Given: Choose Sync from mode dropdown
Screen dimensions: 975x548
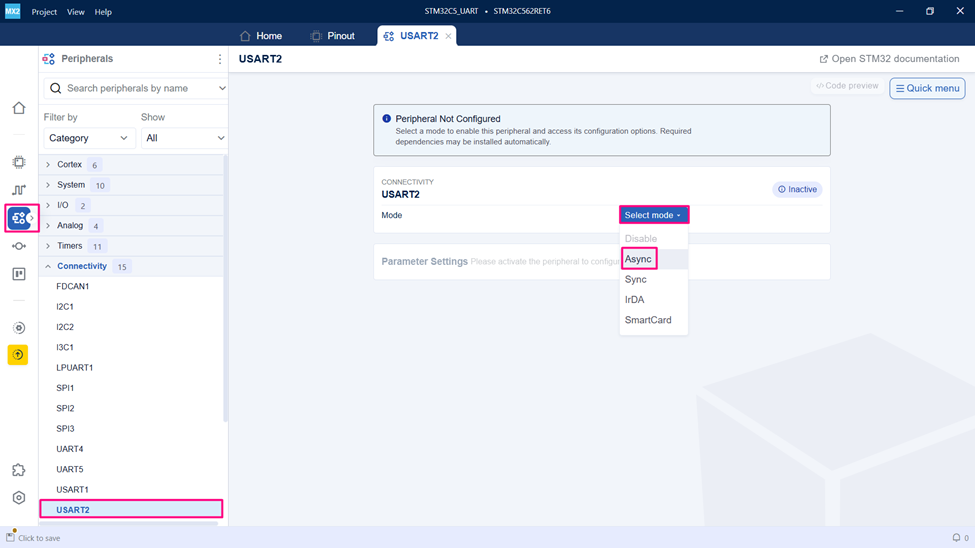Looking at the screenshot, I should (x=654, y=279).
